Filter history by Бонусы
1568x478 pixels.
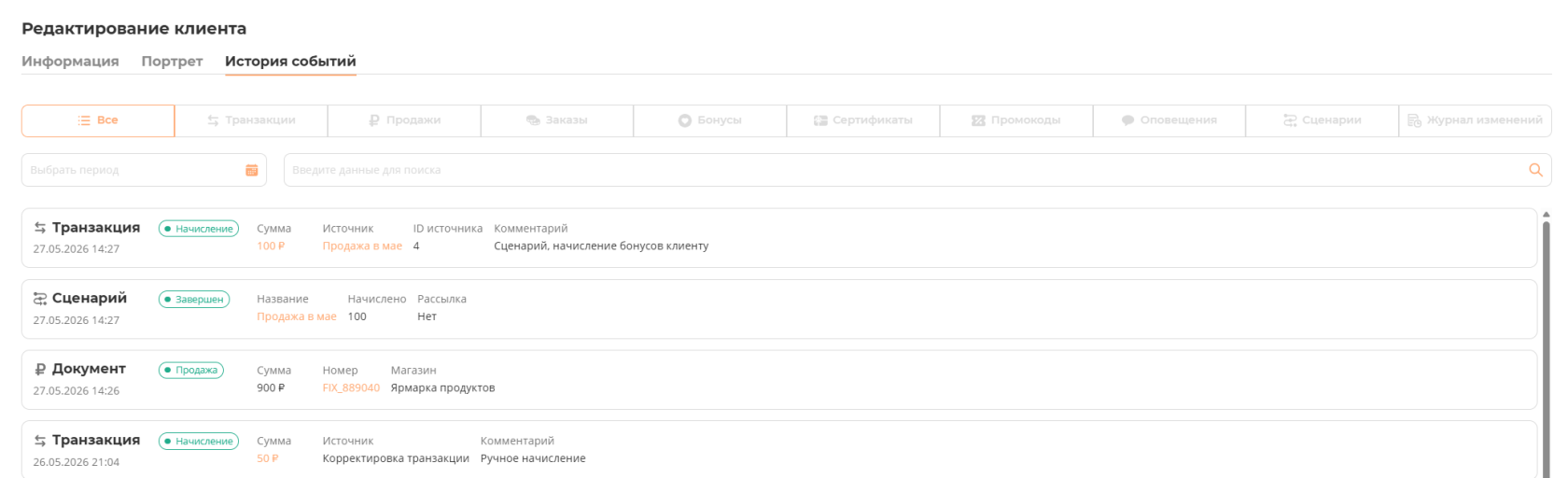710,120
